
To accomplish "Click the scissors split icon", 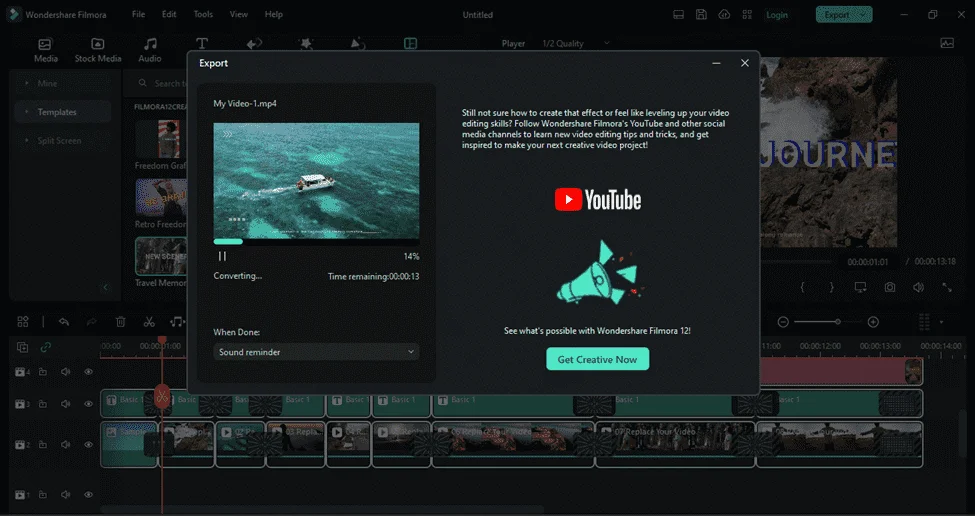I will coord(149,321).
